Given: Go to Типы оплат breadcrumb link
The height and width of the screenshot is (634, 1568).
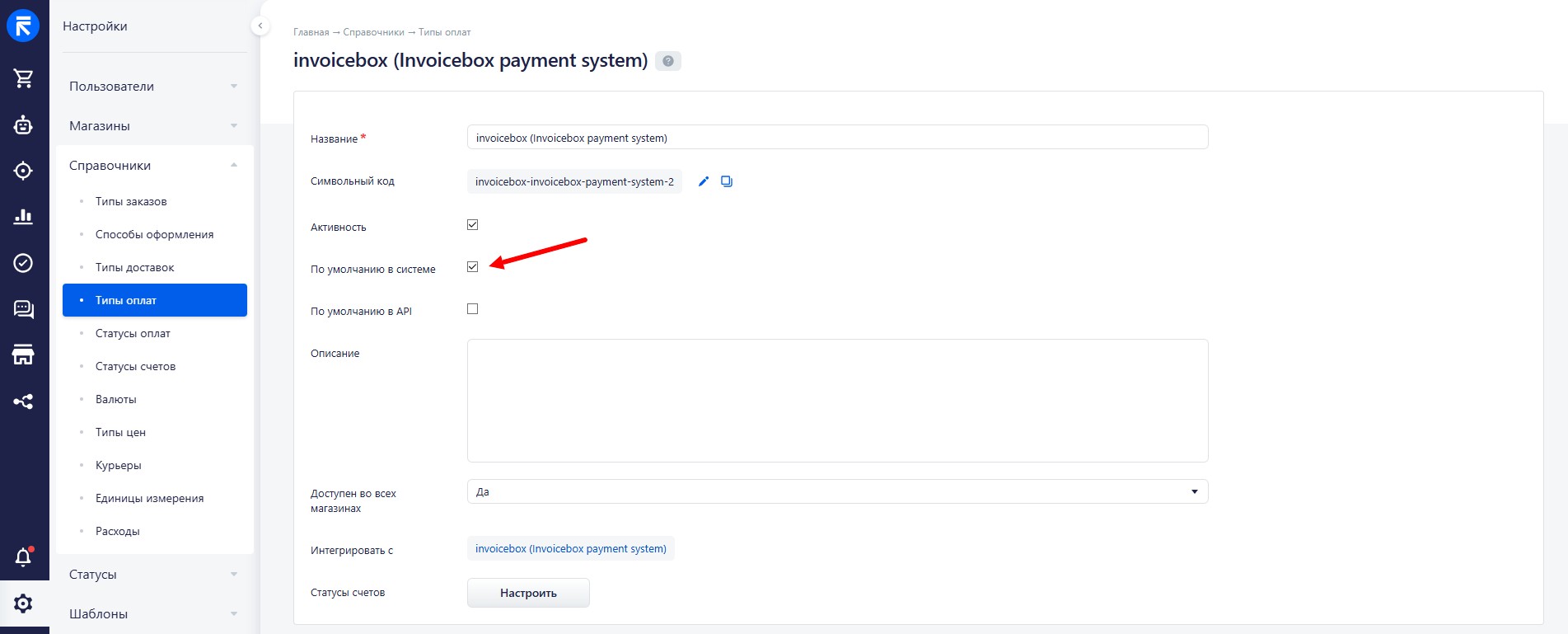Looking at the screenshot, I should point(444,32).
